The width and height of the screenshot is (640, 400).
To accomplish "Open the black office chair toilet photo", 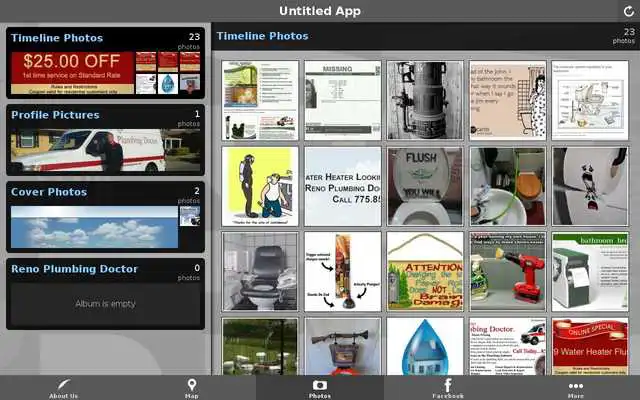I will tap(260, 272).
